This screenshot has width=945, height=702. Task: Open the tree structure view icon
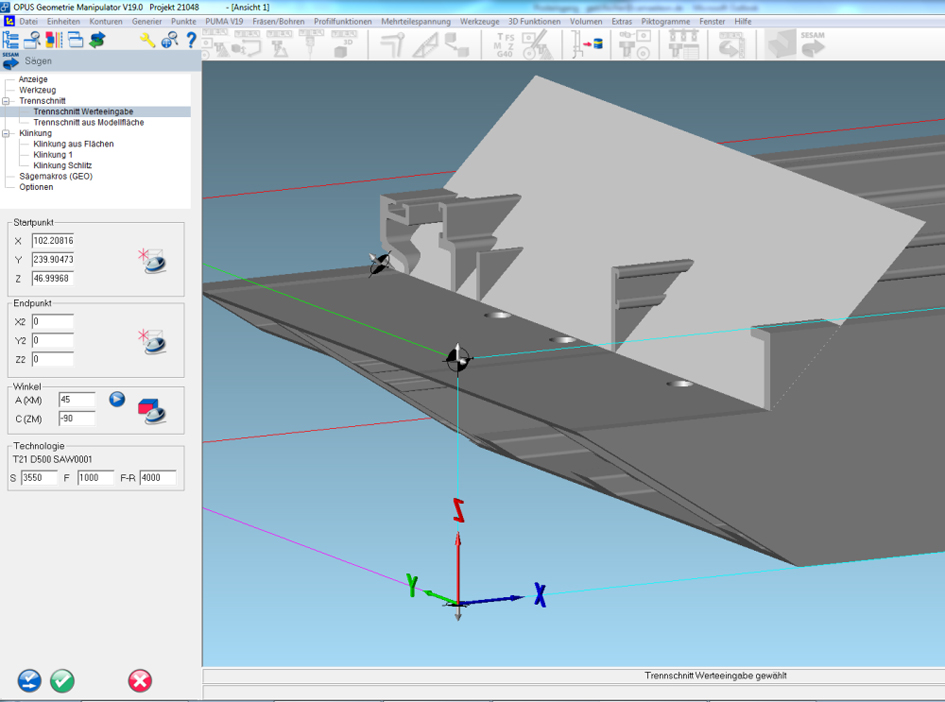click(10, 40)
